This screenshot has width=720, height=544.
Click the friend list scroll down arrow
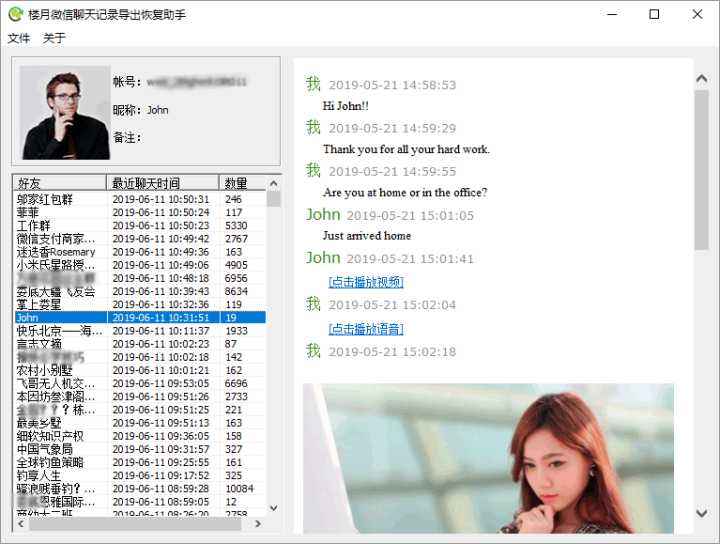coord(274,508)
